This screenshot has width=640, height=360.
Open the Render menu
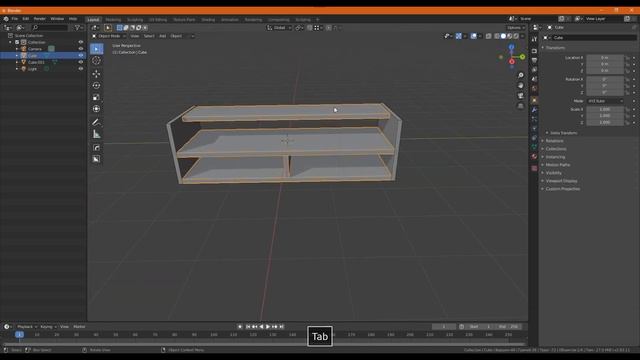click(40, 19)
